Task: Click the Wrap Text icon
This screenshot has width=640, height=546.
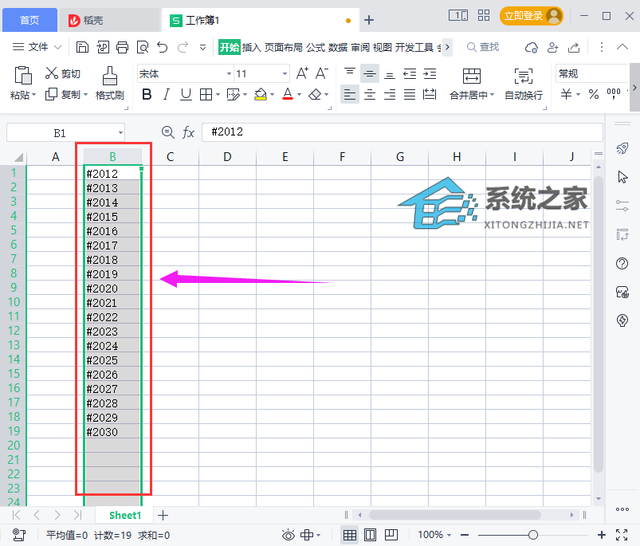Action: coord(523,76)
